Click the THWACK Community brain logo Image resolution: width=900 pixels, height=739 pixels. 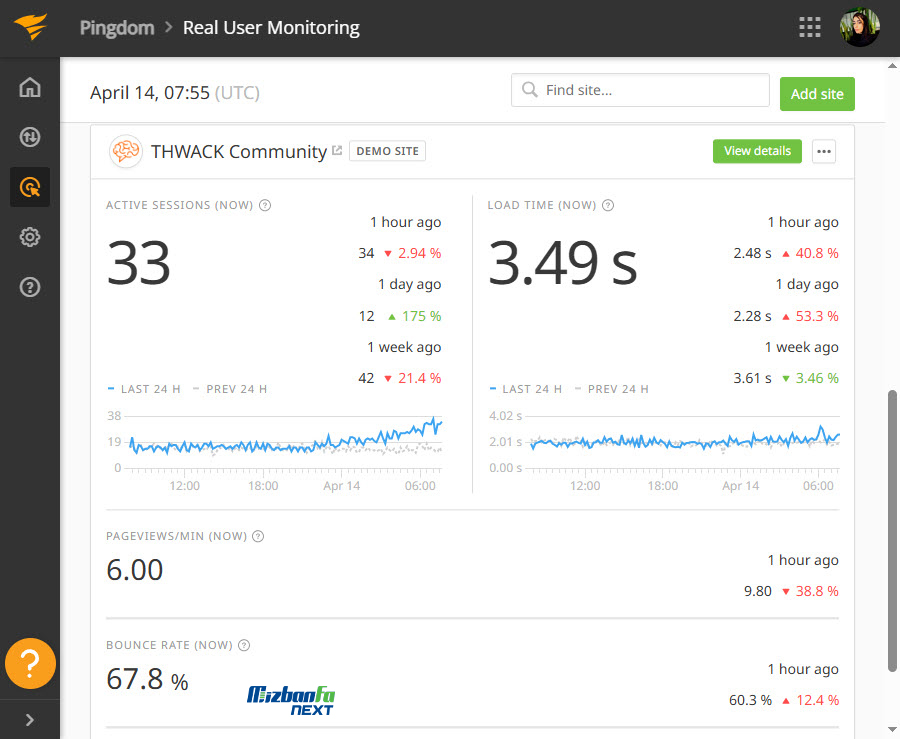(126, 151)
